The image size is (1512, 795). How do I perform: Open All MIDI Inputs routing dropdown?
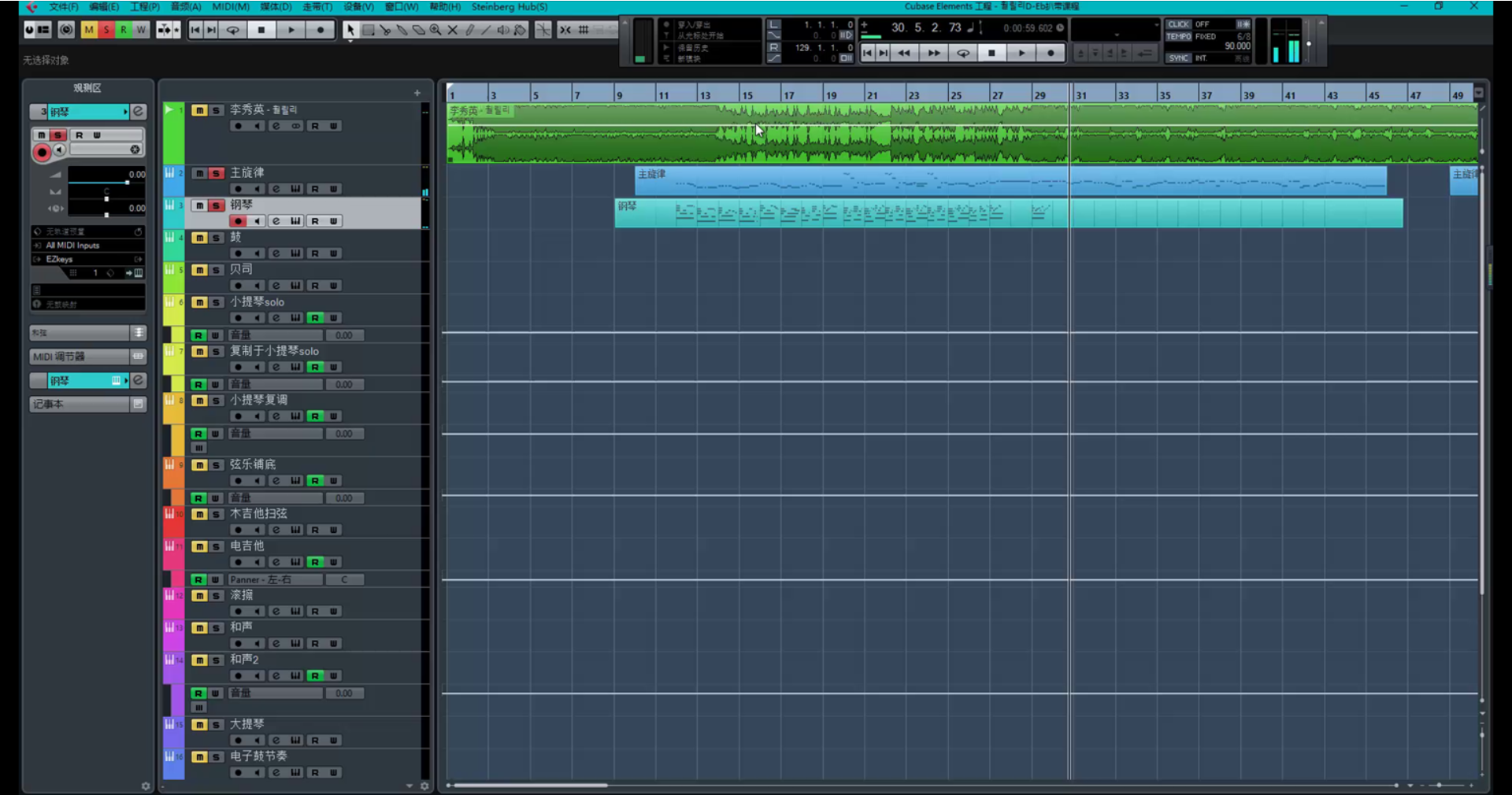click(87, 246)
